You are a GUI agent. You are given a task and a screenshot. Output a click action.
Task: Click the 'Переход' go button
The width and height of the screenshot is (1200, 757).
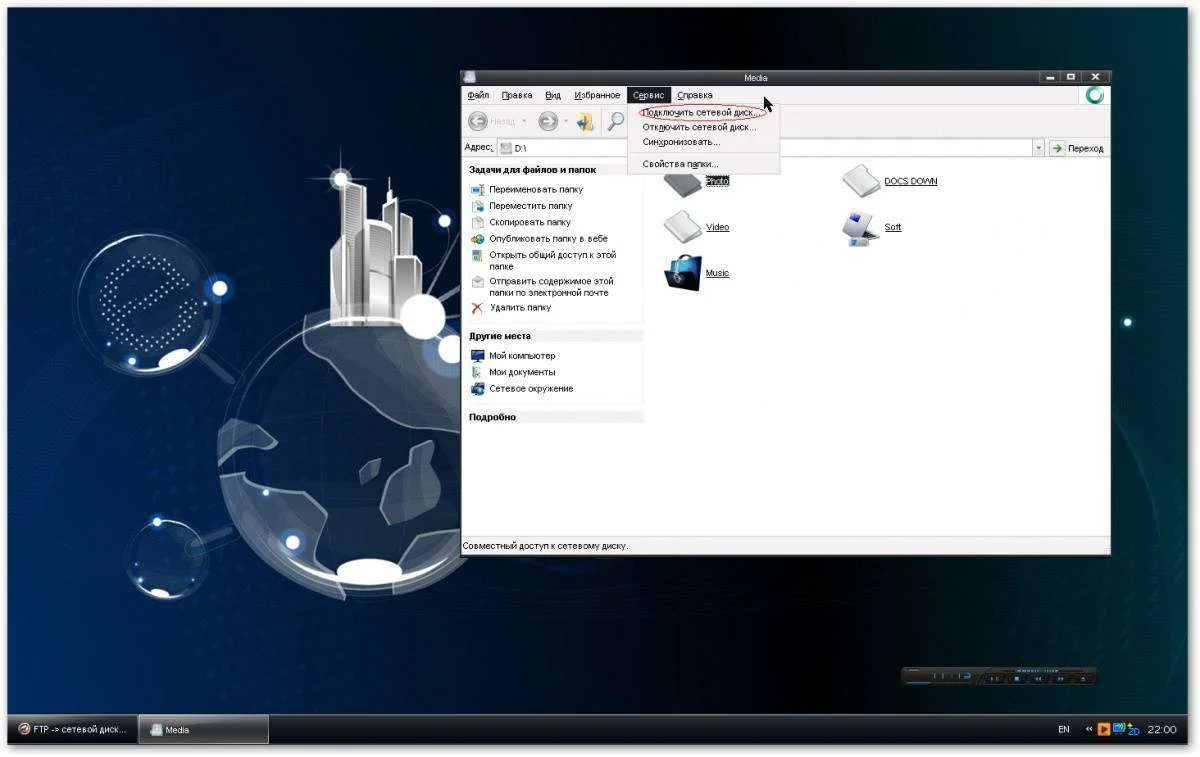coord(1077,148)
